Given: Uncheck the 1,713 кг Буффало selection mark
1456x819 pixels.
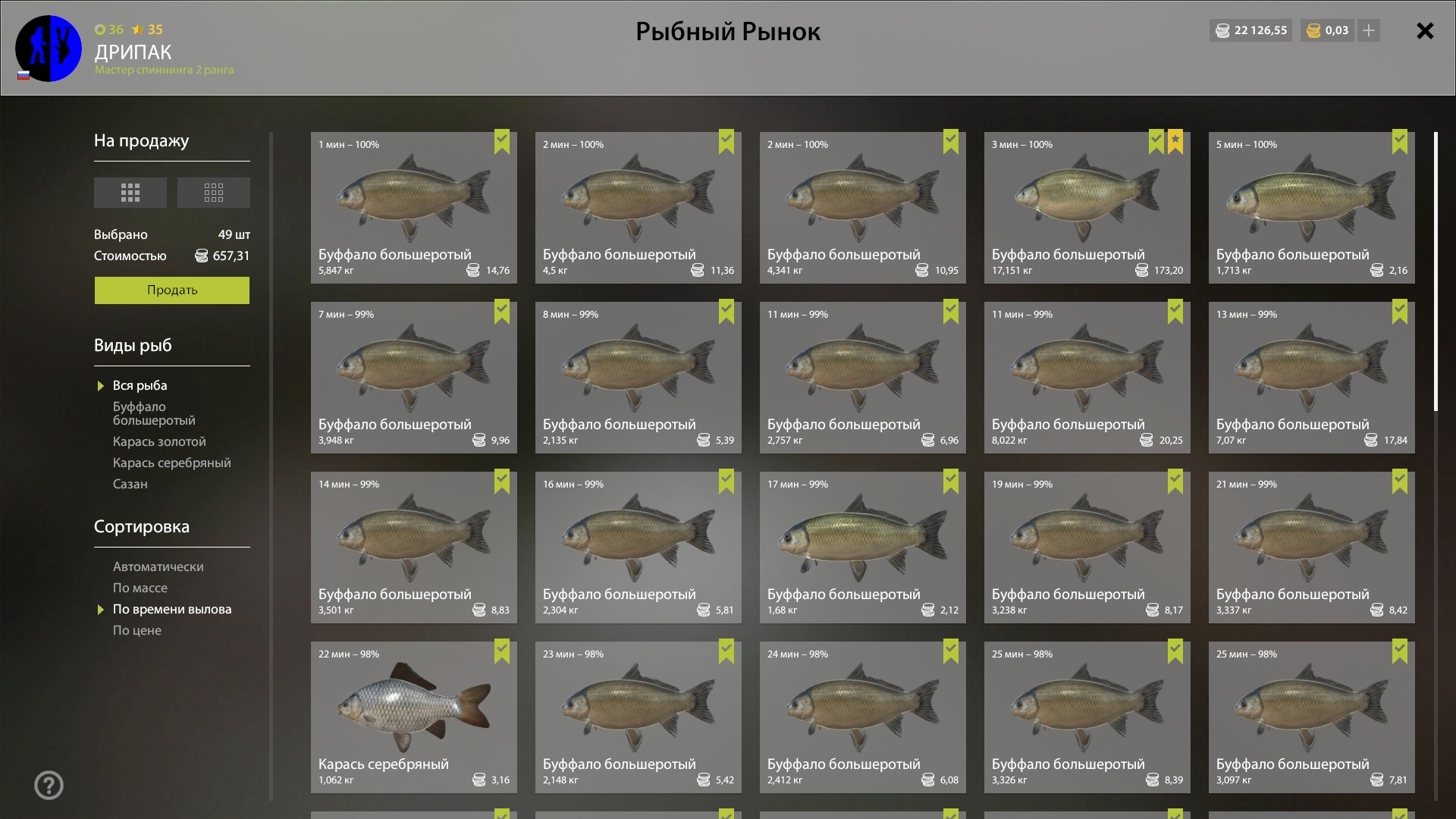Looking at the screenshot, I should [1400, 141].
